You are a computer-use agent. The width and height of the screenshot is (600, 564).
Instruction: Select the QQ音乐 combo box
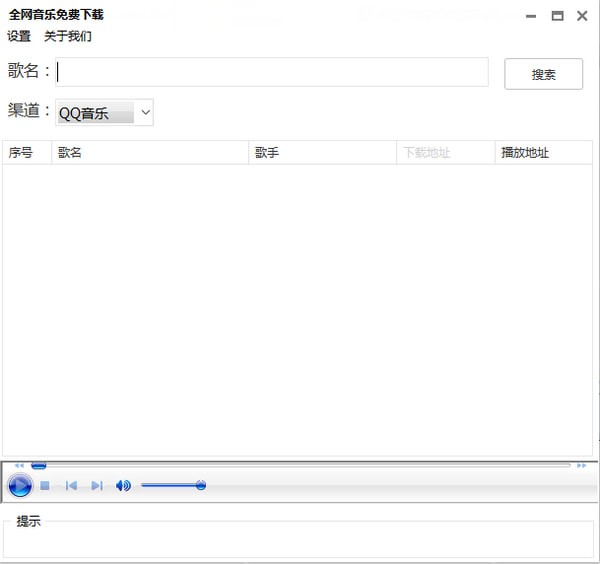96,113
